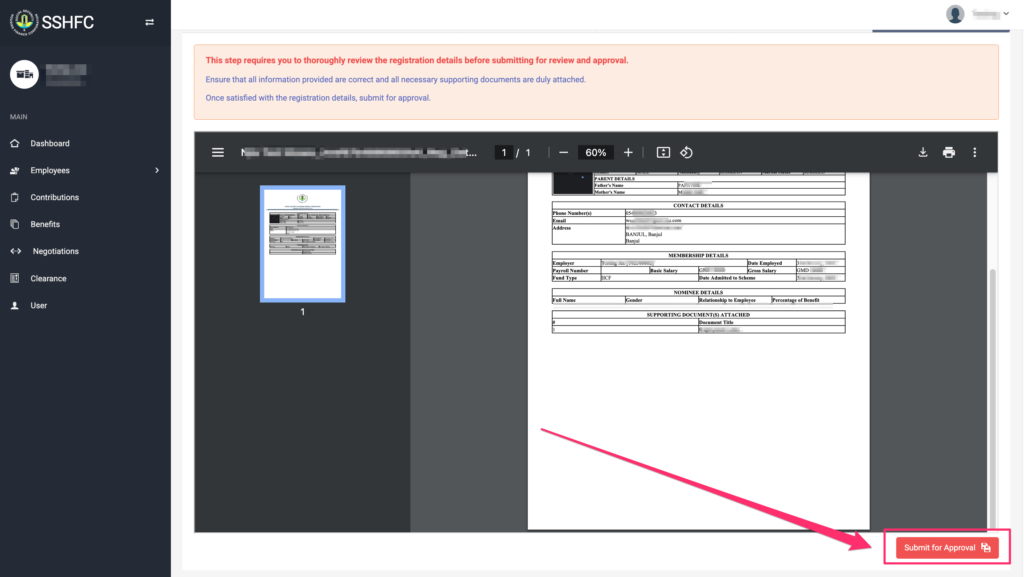
Task: Zoom out the PDF with minus icon
Action: pyautogui.click(x=564, y=152)
